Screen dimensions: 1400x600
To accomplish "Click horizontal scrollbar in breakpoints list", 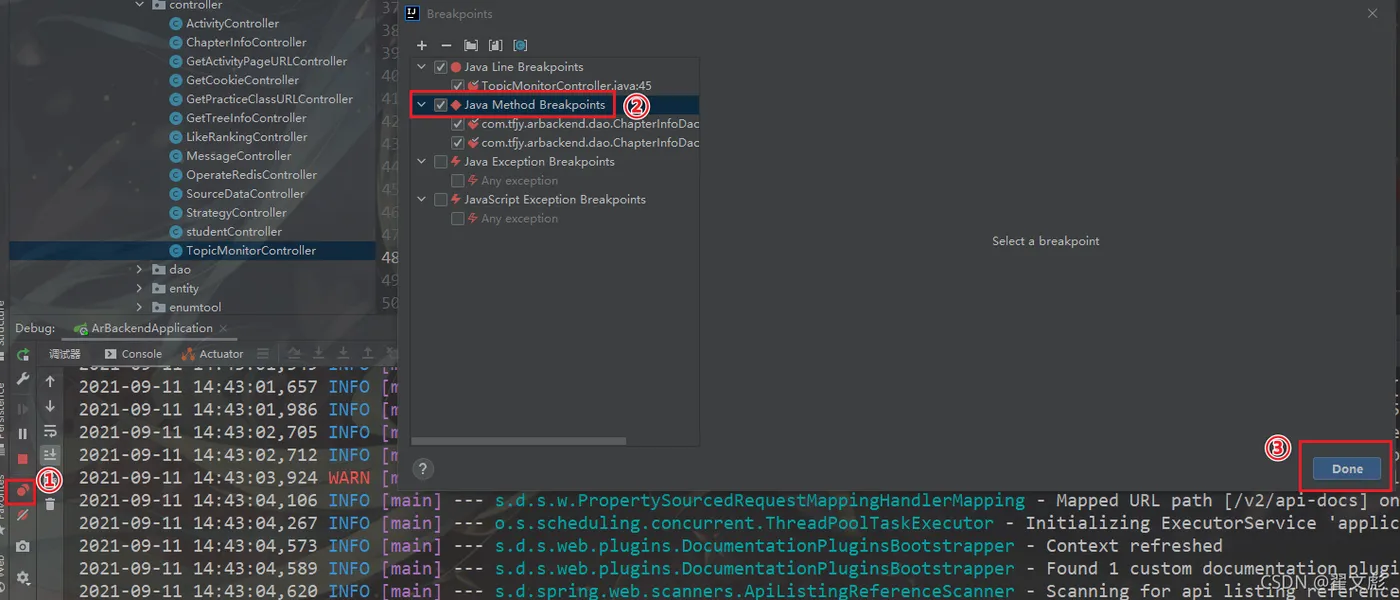I will coord(519,441).
